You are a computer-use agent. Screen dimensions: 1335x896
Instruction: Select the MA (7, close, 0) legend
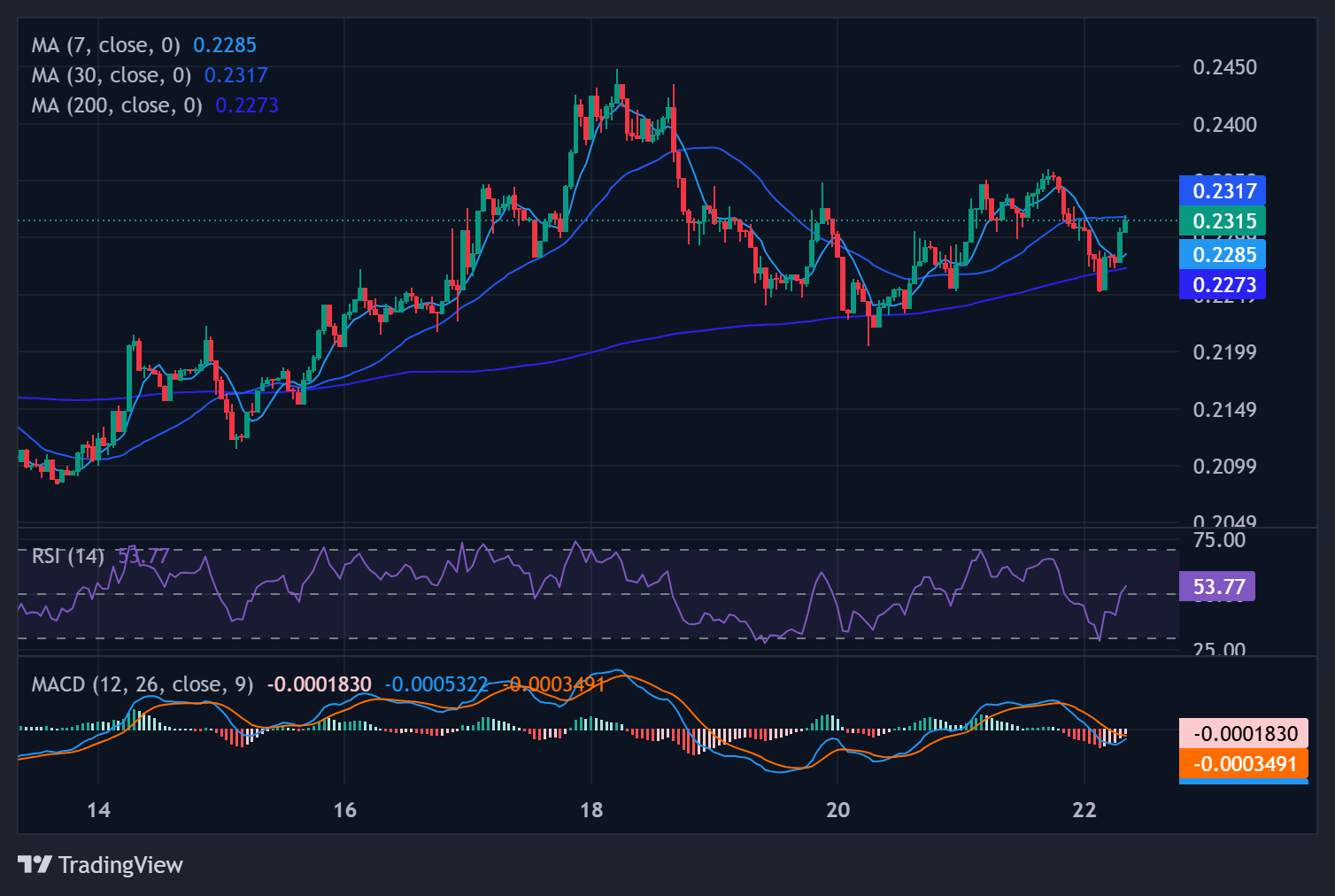pyautogui.click(x=106, y=45)
